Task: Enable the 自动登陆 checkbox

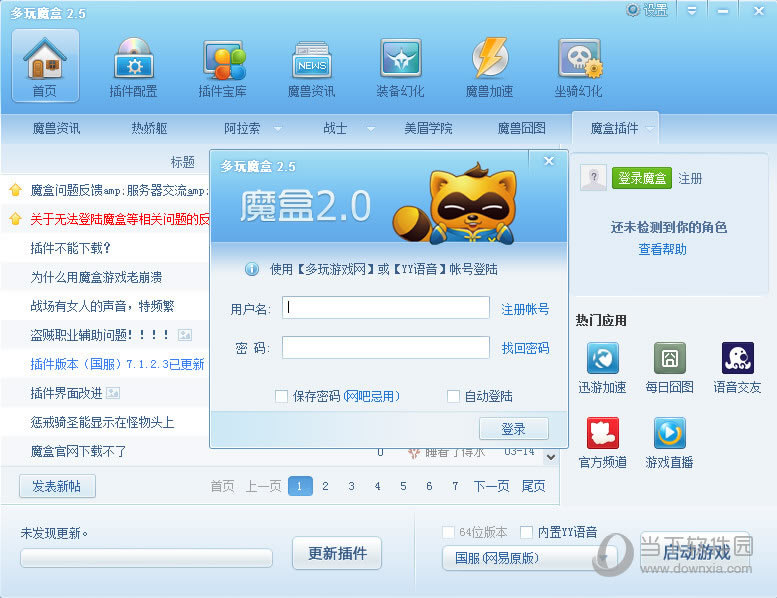Action: (x=453, y=396)
